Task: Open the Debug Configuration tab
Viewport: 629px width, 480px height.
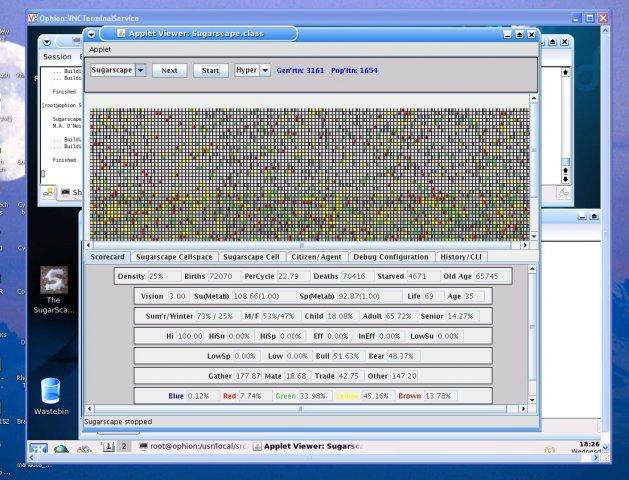Action: [391, 257]
